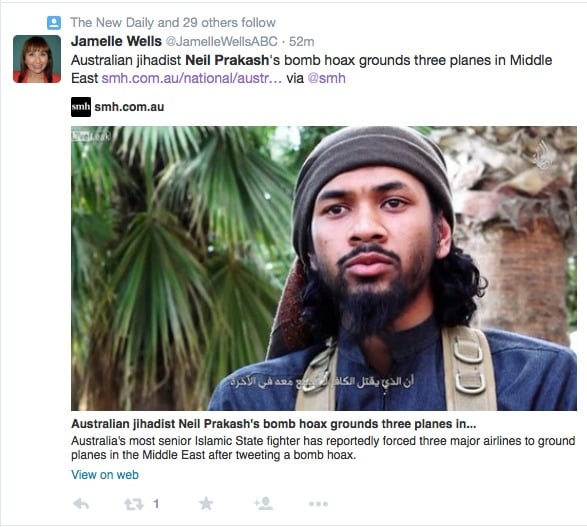The image size is (587, 527).
Task: Click View on web link
Action: pyautogui.click(x=105, y=475)
